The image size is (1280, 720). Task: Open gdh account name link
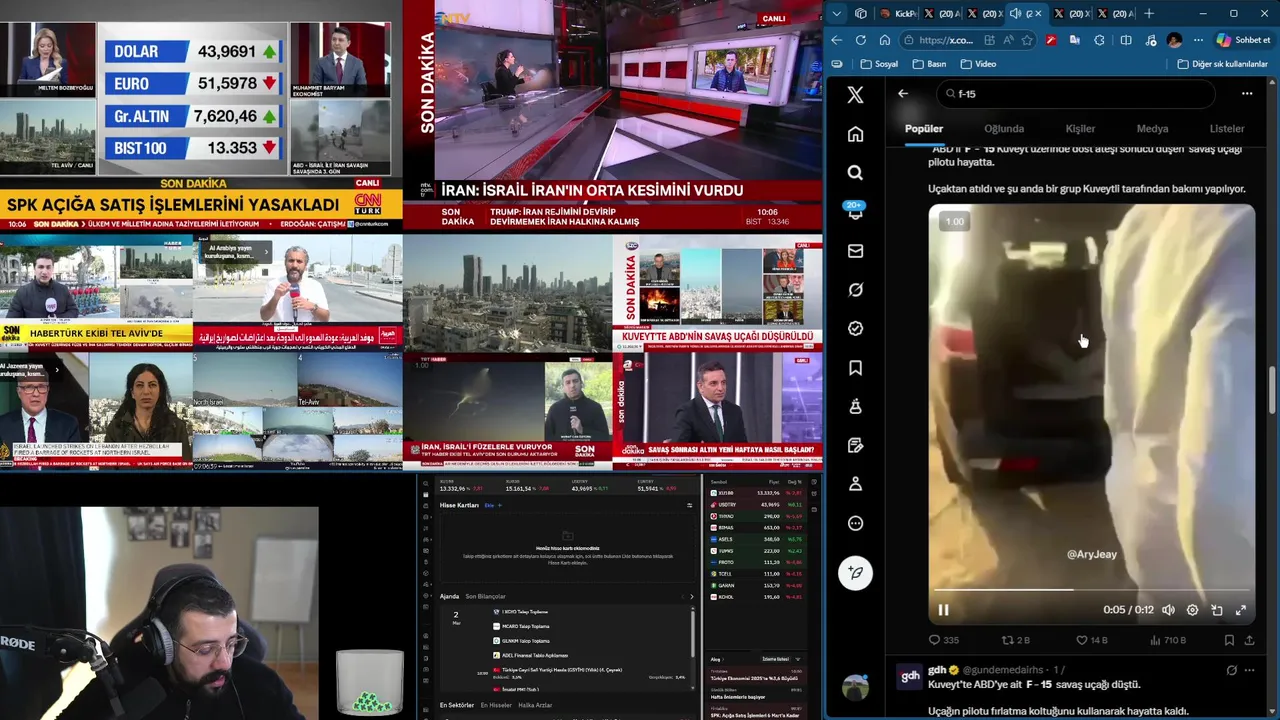[937, 670]
